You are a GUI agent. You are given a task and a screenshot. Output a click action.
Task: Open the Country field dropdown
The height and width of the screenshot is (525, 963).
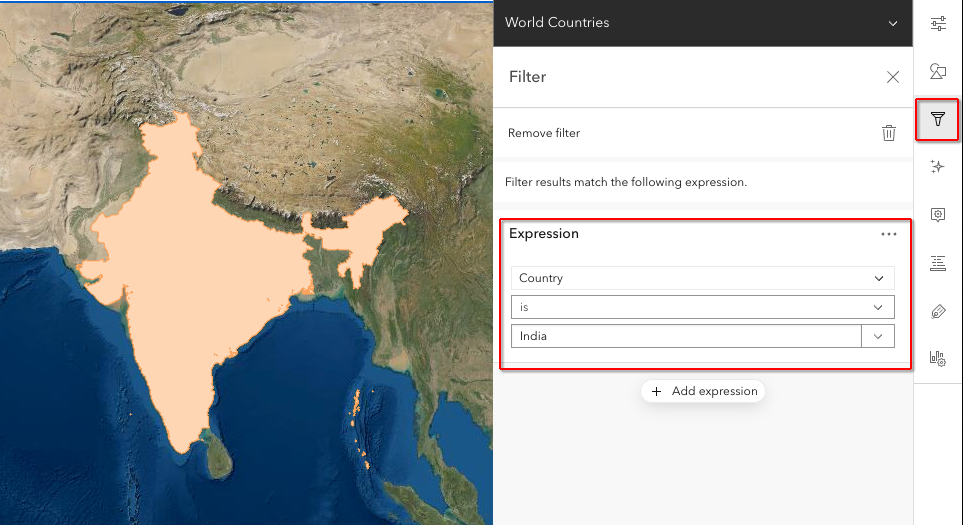pos(703,278)
